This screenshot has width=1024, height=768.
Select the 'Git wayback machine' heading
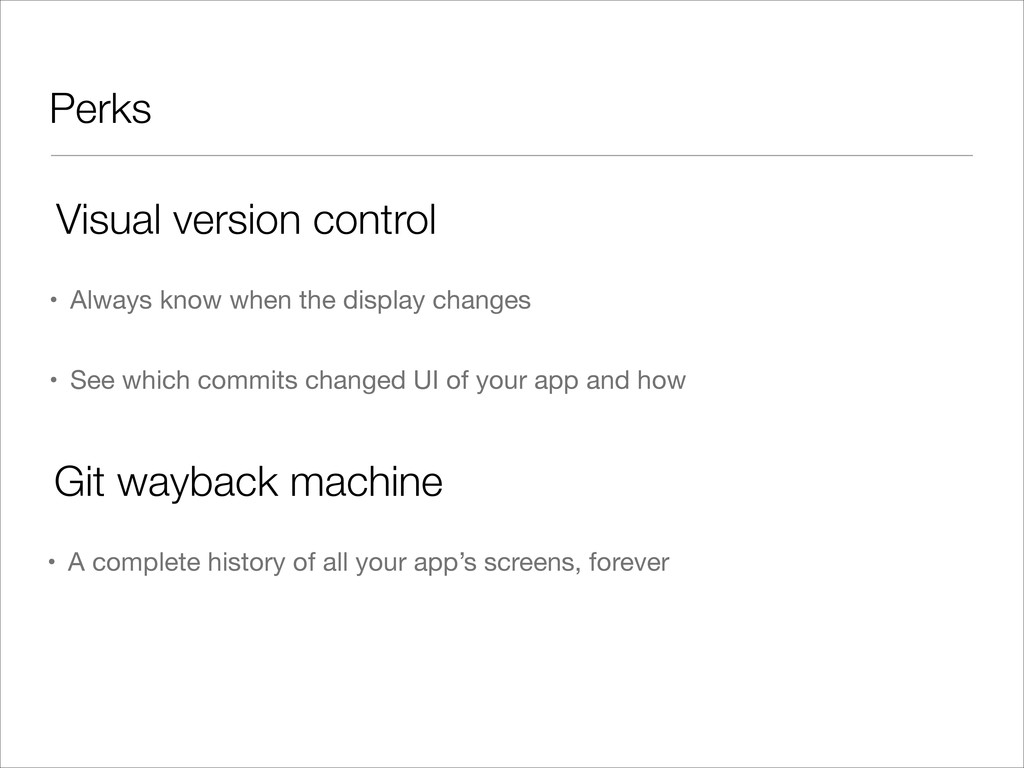[x=248, y=483]
